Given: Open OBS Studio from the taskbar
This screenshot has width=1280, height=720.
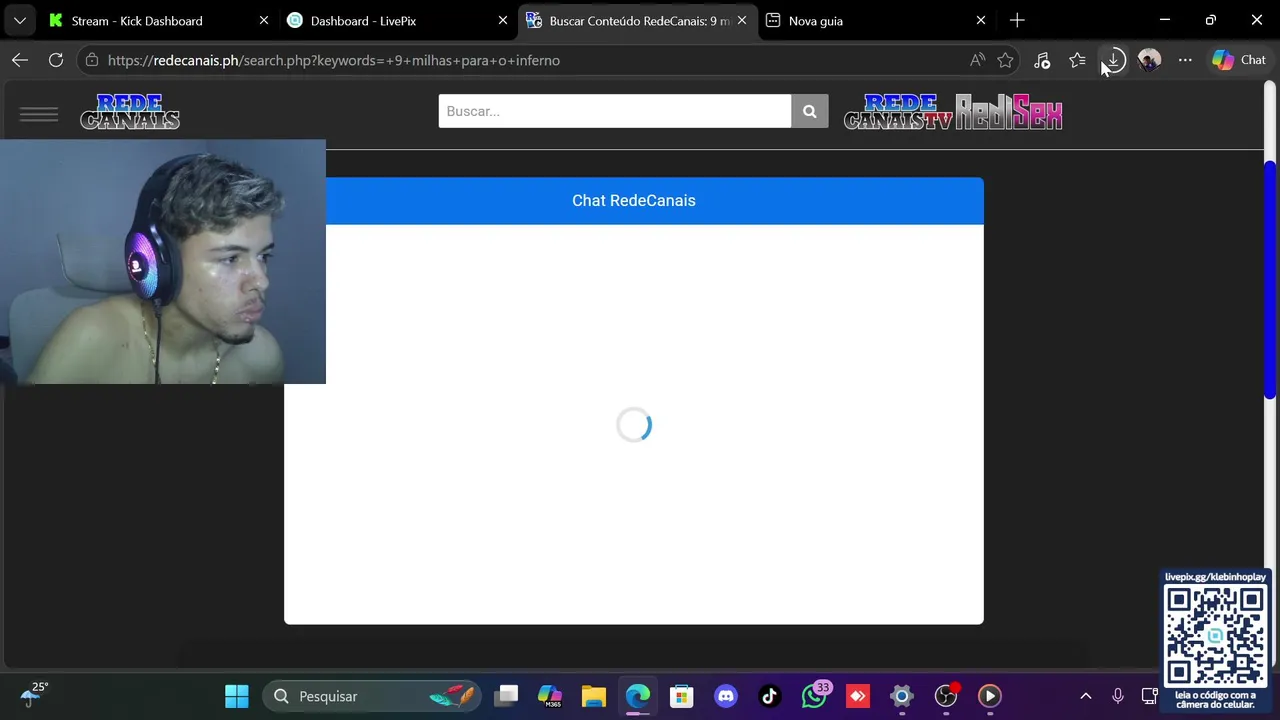Looking at the screenshot, I should [x=946, y=696].
